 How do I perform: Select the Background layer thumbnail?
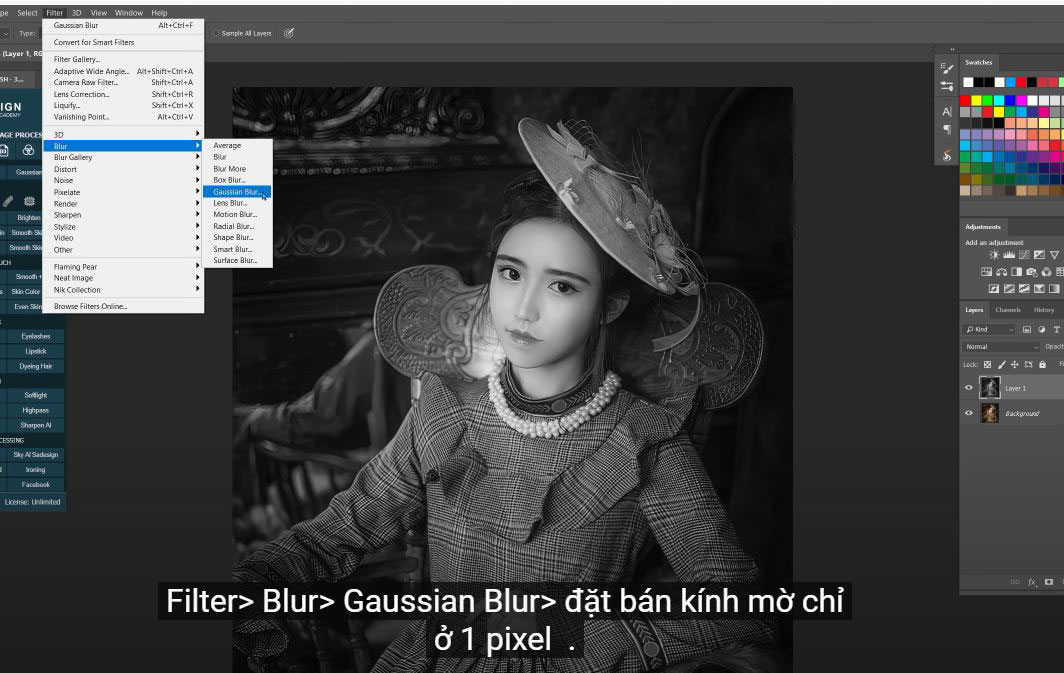pos(989,413)
